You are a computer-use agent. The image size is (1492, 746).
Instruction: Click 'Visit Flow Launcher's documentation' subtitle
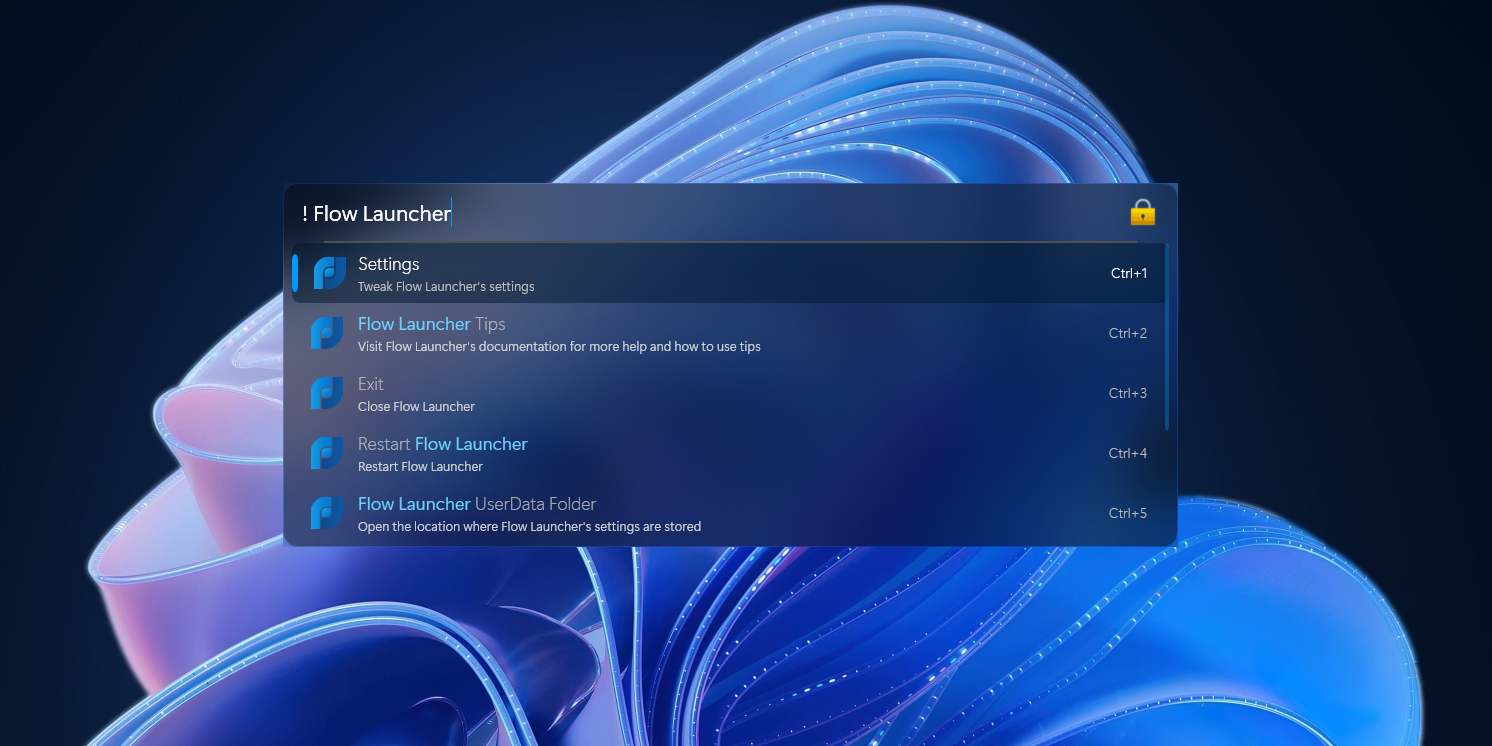(559, 347)
